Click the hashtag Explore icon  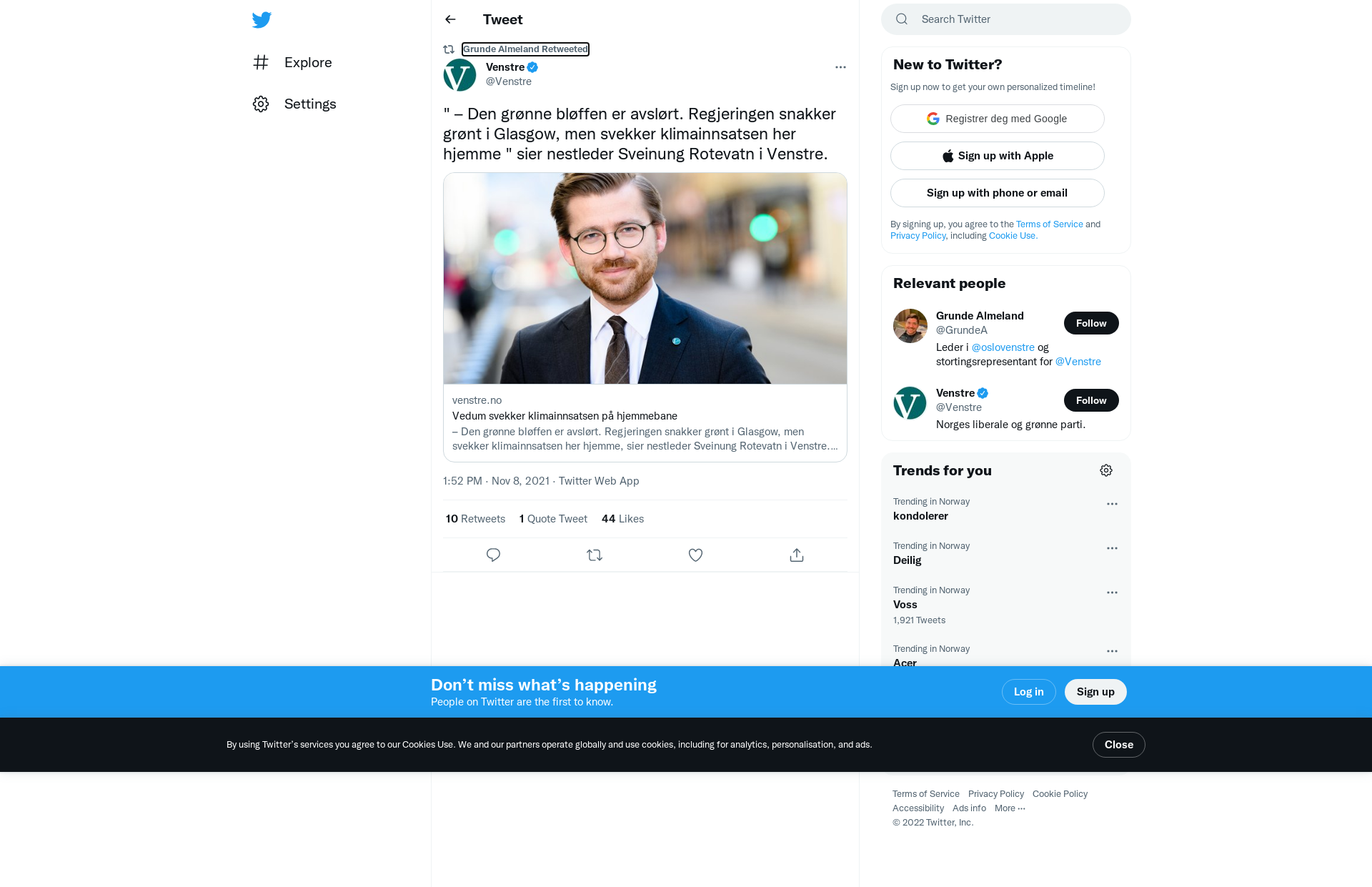tap(261, 62)
